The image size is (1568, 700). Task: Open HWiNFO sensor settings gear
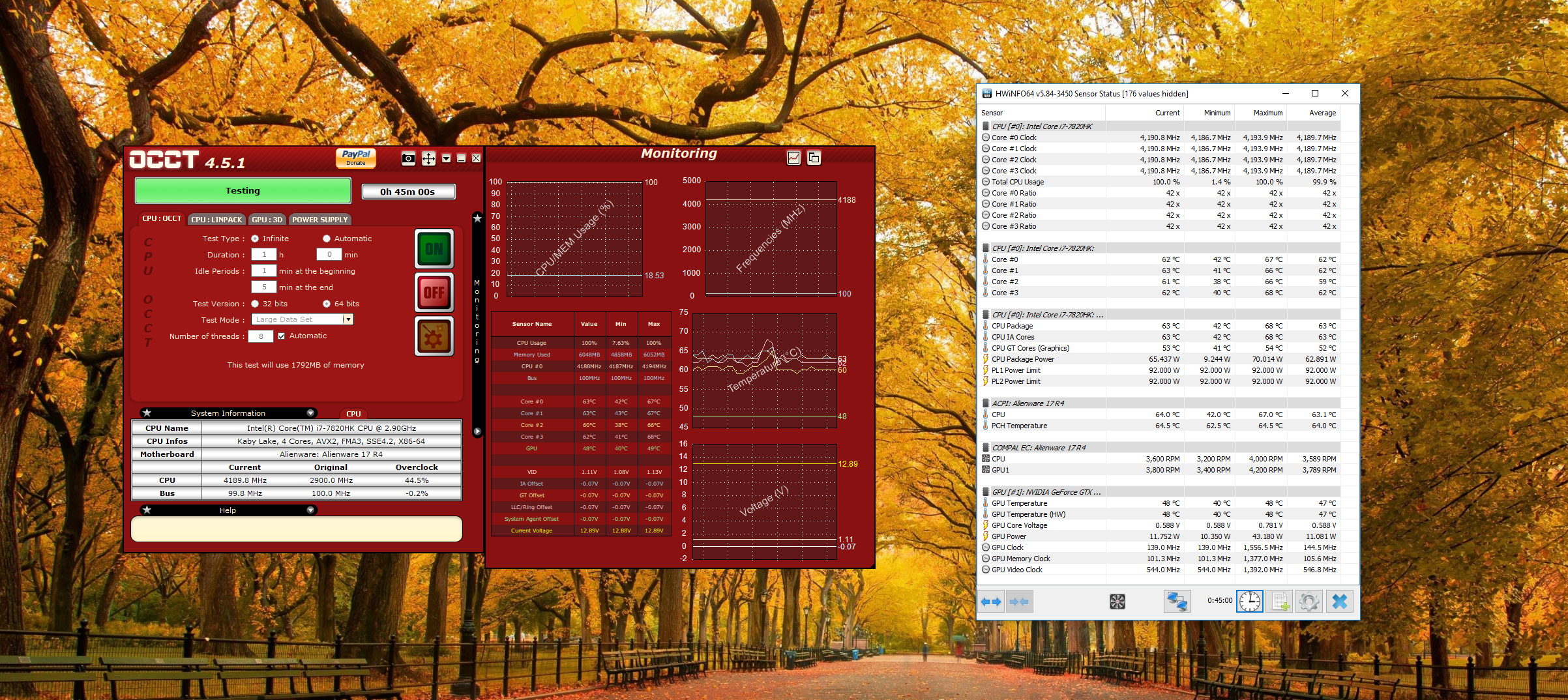point(1309,602)
